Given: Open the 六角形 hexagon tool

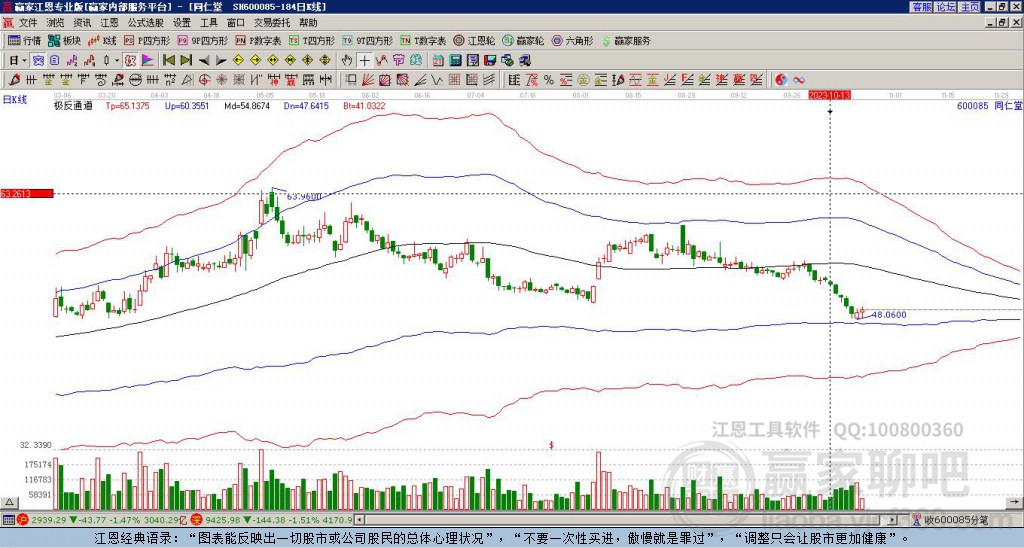Looking at the screenshot, I should coord(573,40).
